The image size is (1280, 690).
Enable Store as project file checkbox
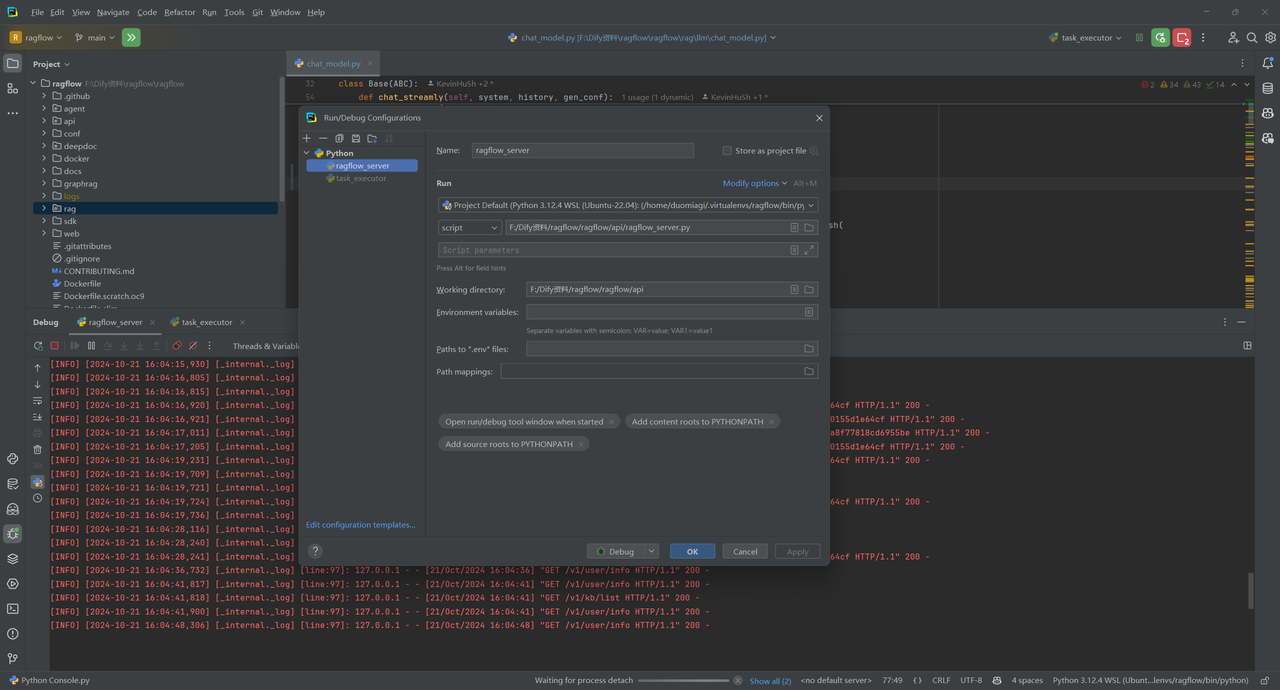727,151
